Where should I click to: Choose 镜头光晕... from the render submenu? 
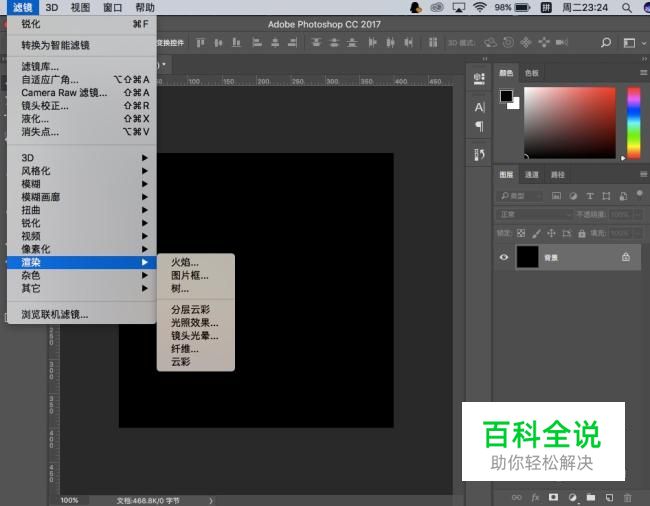pyautogui.click(x=196, y=336)
